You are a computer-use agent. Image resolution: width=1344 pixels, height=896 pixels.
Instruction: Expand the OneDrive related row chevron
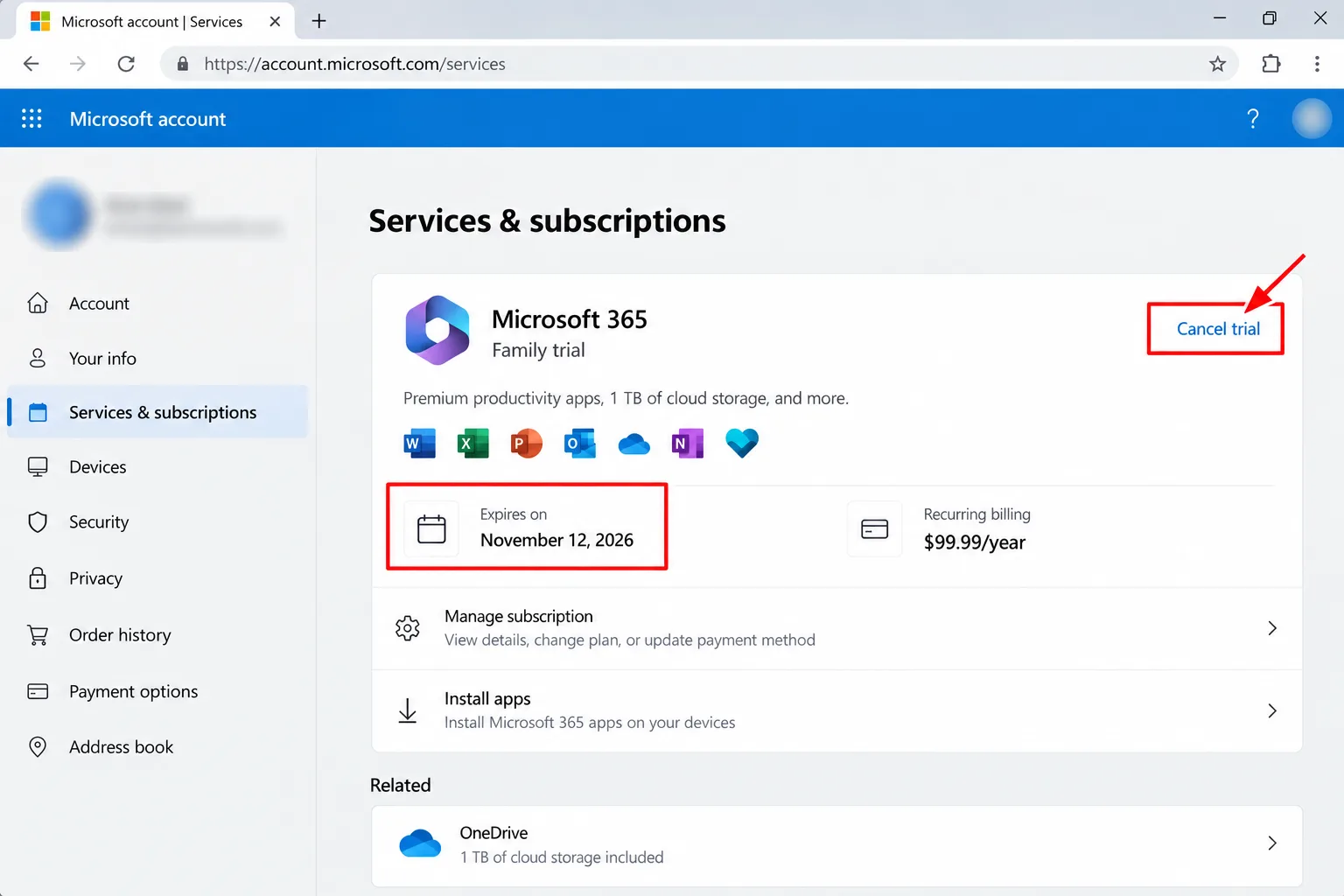[1272, 843]
